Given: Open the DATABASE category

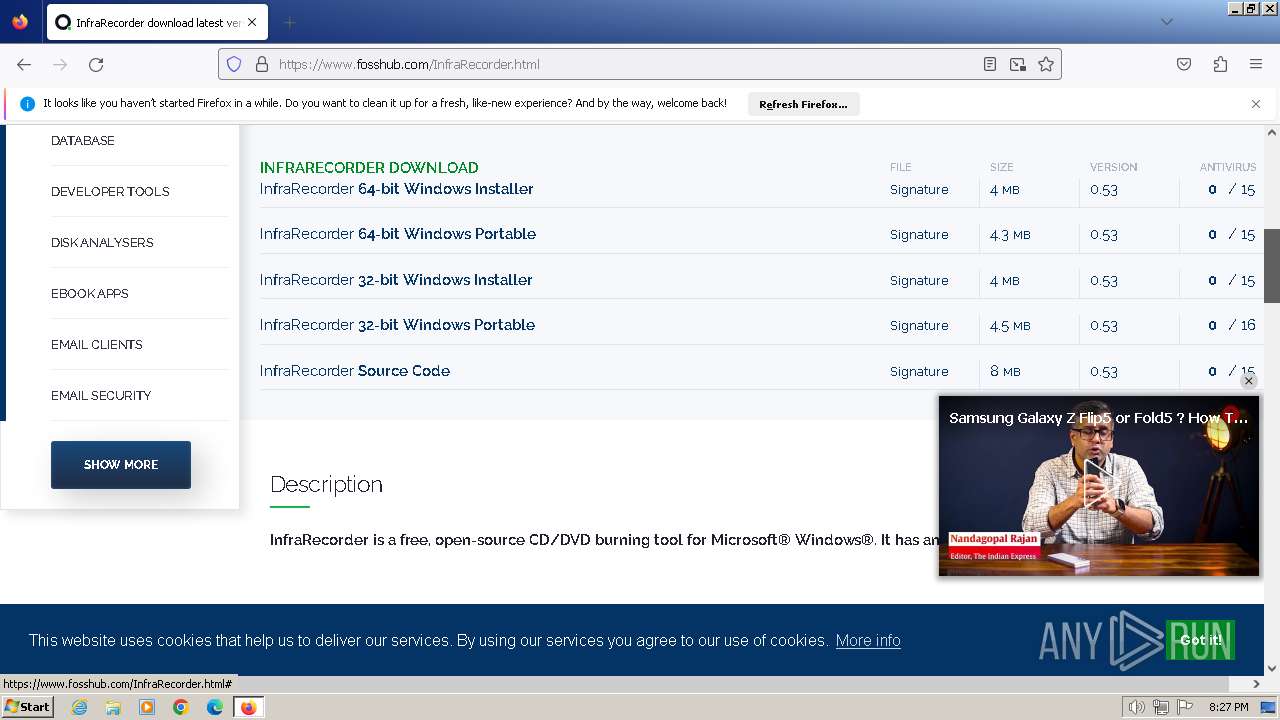Looking at the screenshot, I should click(83, 141).
